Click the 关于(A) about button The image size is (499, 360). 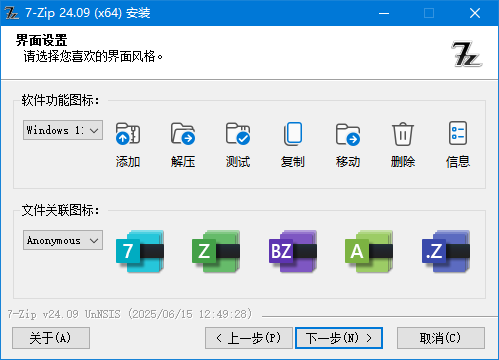point(51,338)
